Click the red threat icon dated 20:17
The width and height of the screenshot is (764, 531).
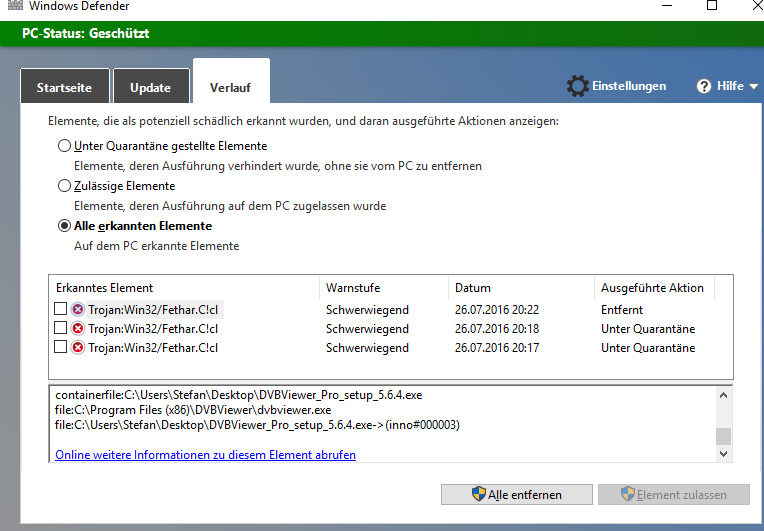78,348
